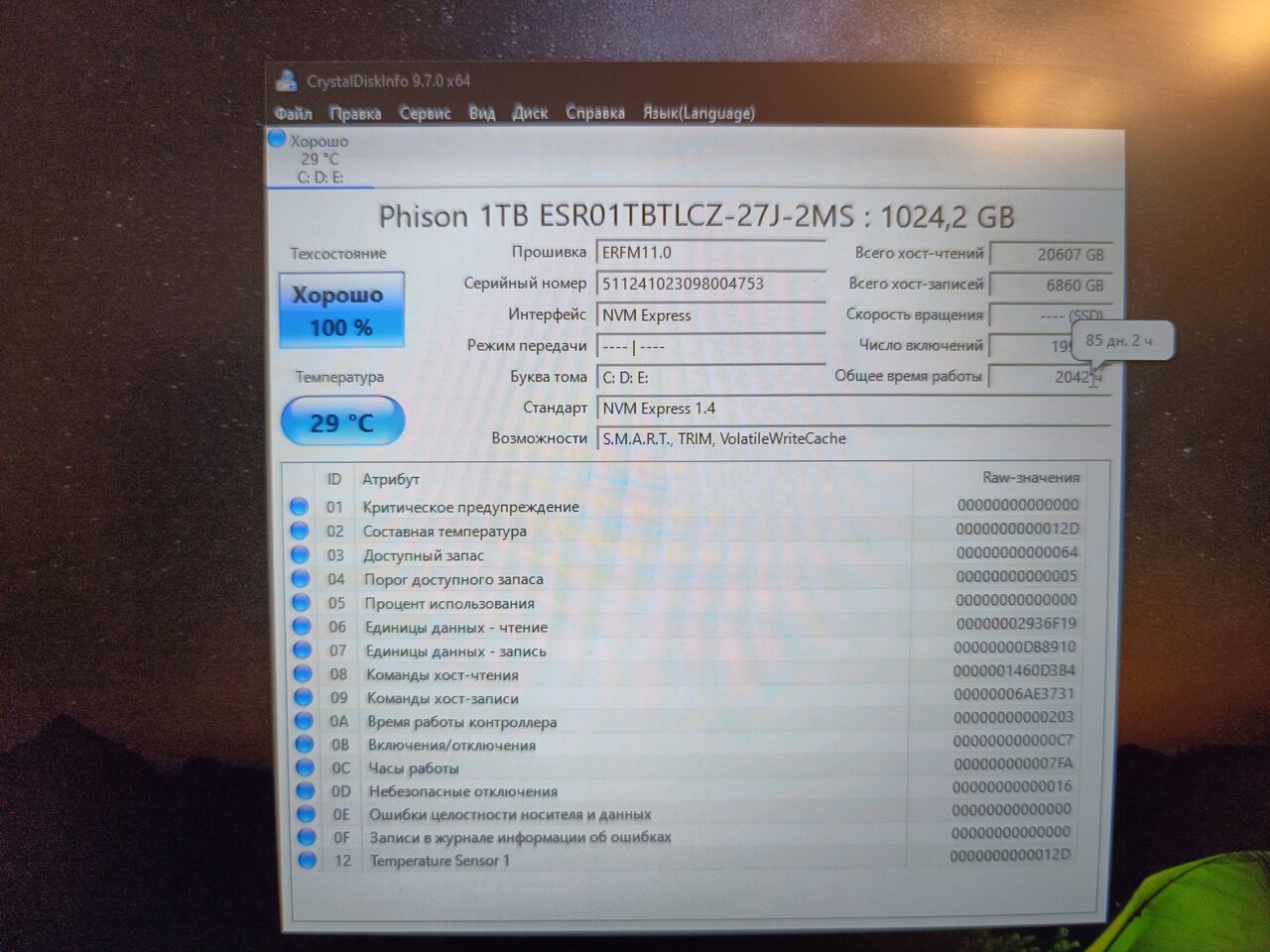The height and width of the screenshot is (952, 1270).
Task: Click the CrystalDiskInfo title bar app icon
Action: tap(287, 81)
